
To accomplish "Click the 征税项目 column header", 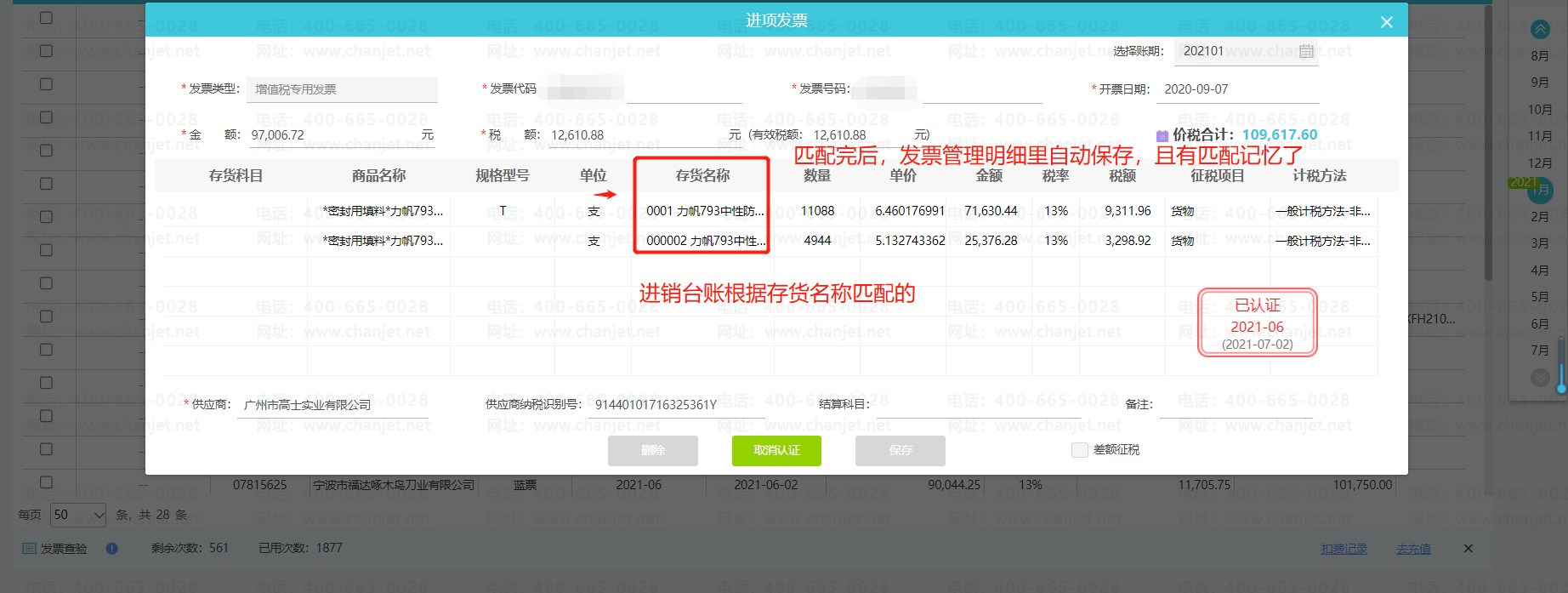I will 1217,176.
